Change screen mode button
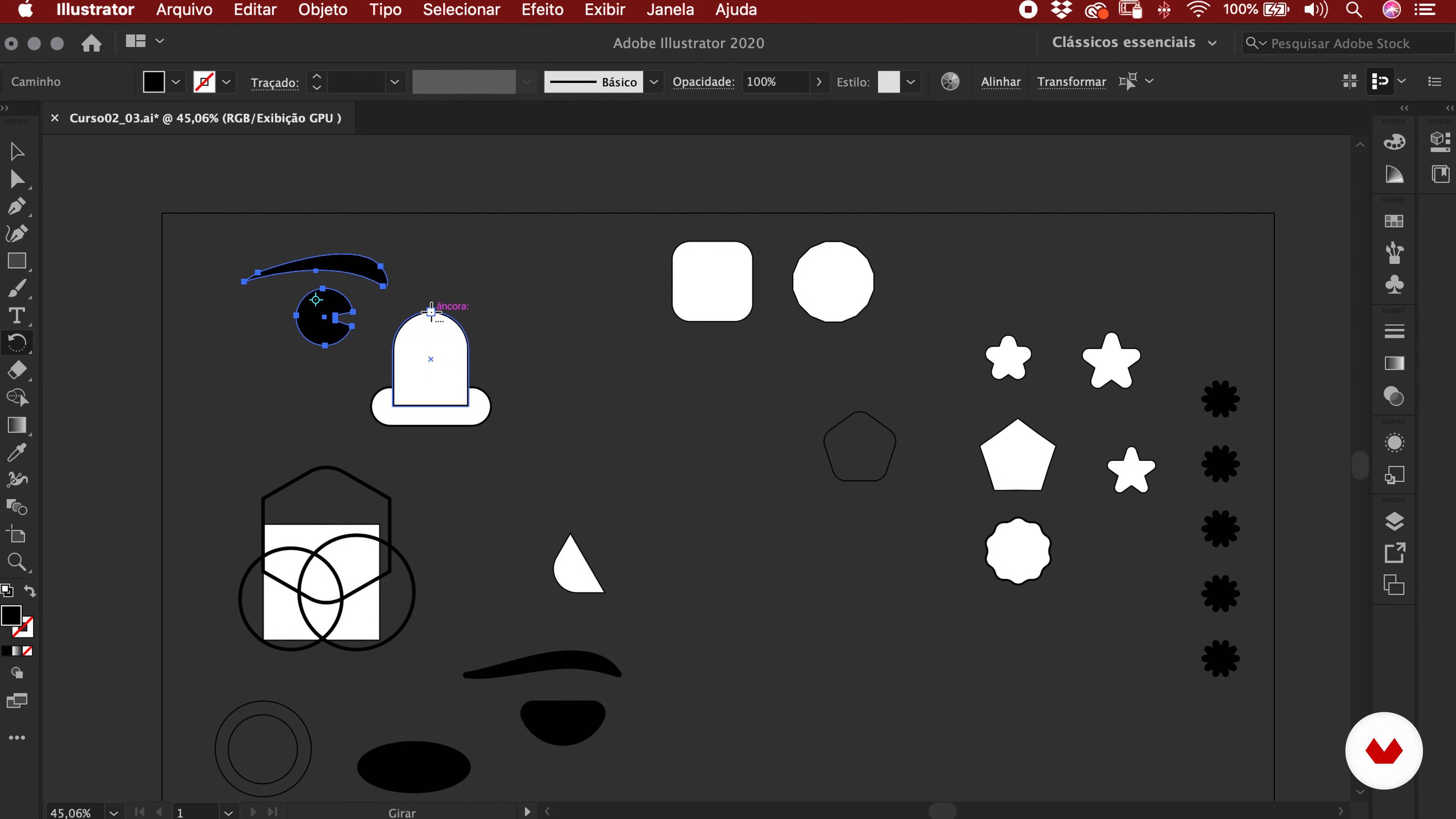Image resolution: width=1456 pixels, height=819 pixels. point(16,701)
